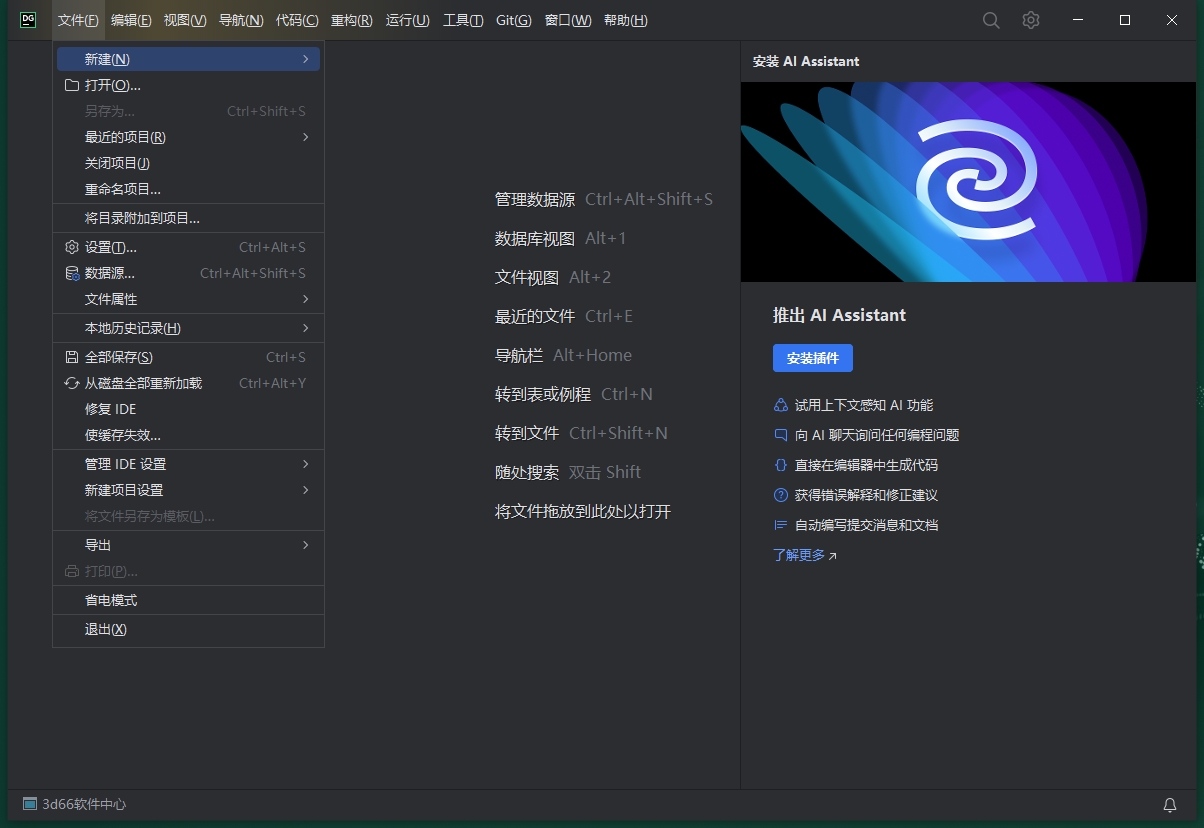Open the 编辑(E) menu
The height and width of the screenshot is (828, 1204).
click(x=131, y=20)
